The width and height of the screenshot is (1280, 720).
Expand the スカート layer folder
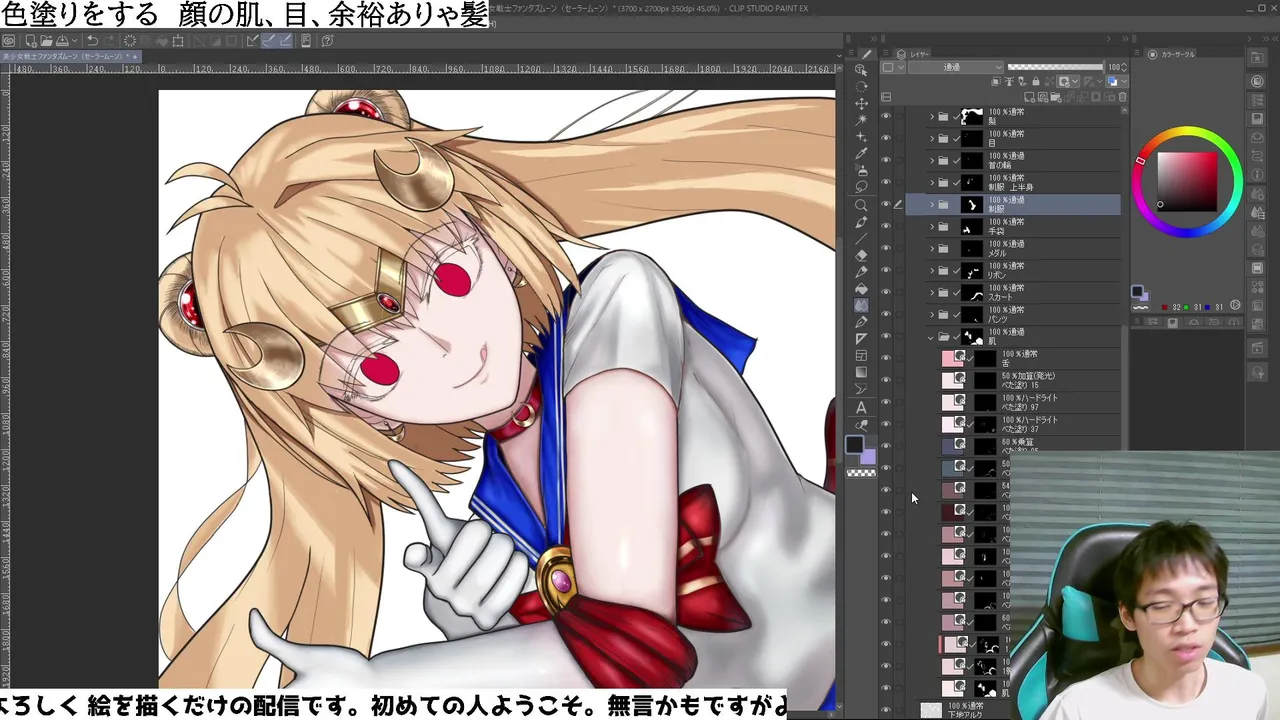932,293
